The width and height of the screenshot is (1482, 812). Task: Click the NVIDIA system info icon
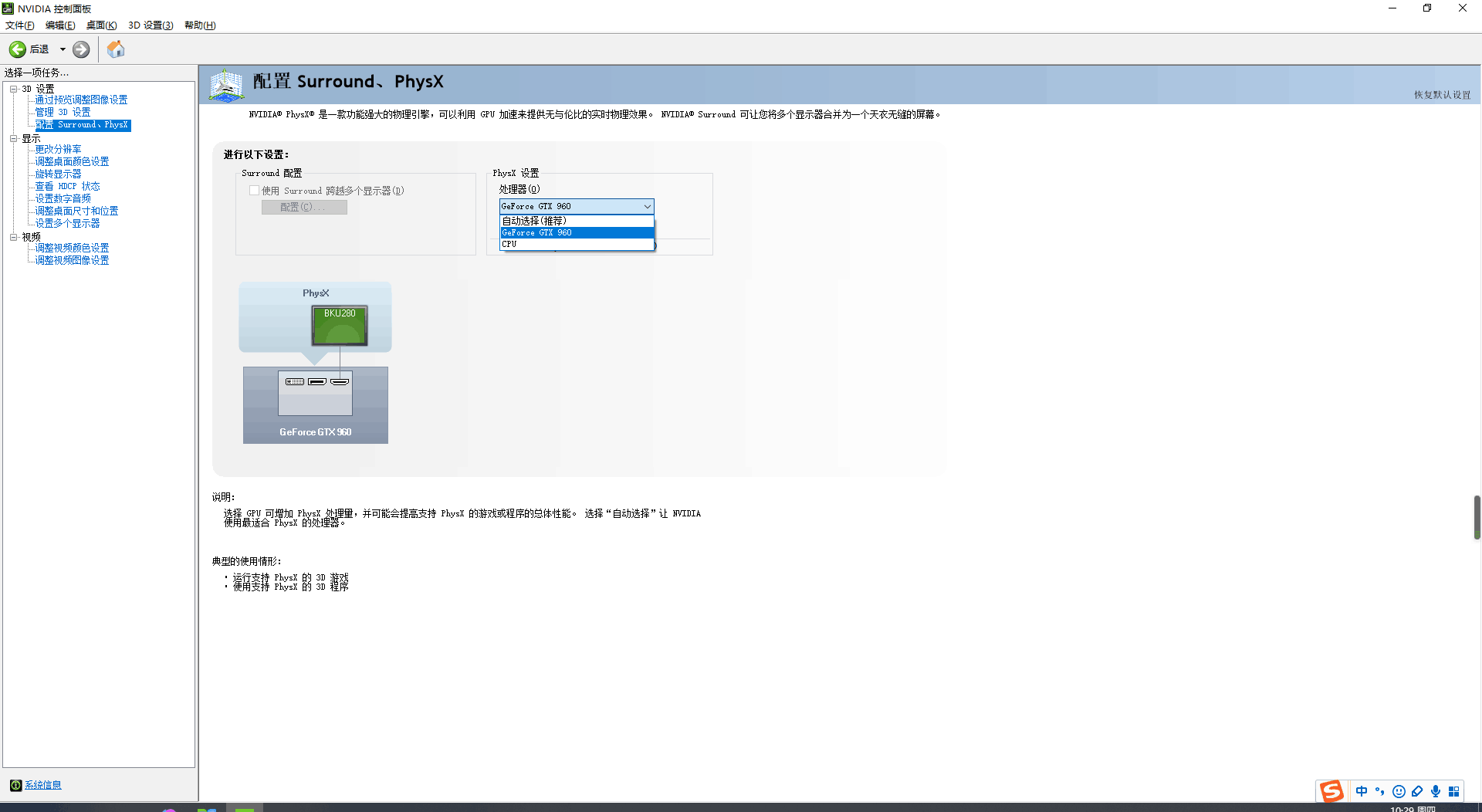point(15,785)
